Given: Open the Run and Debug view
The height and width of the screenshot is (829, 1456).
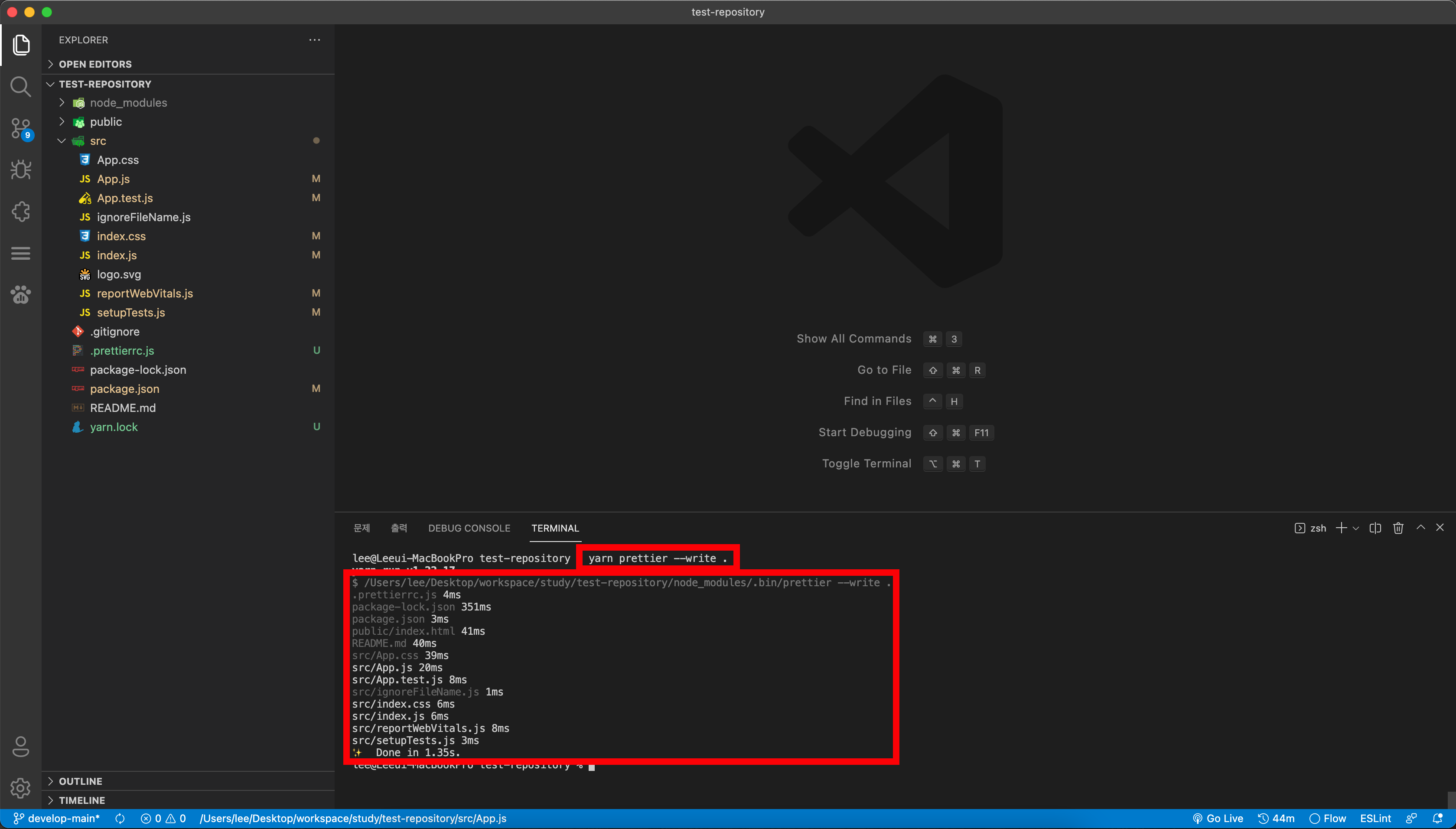Looking at the screenshot, I should [x=20, y=170].
